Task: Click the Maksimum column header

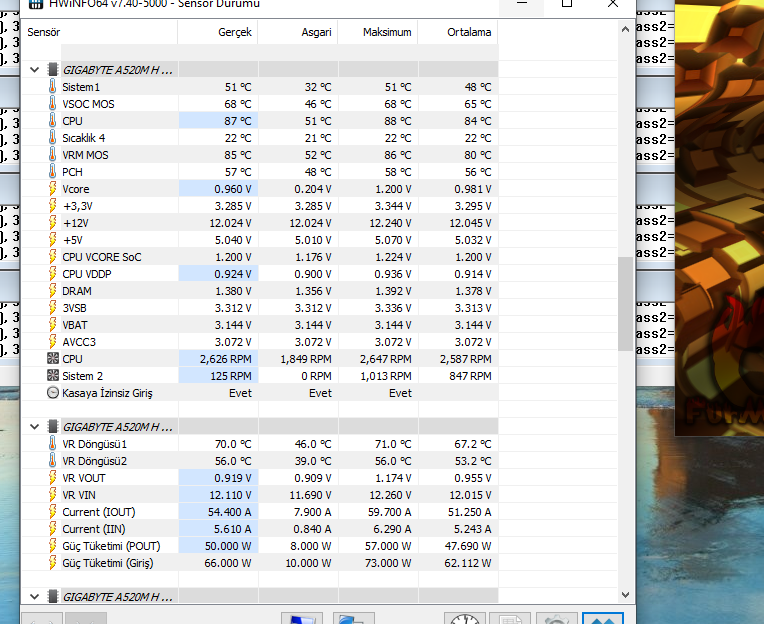Action: [378, 32]
